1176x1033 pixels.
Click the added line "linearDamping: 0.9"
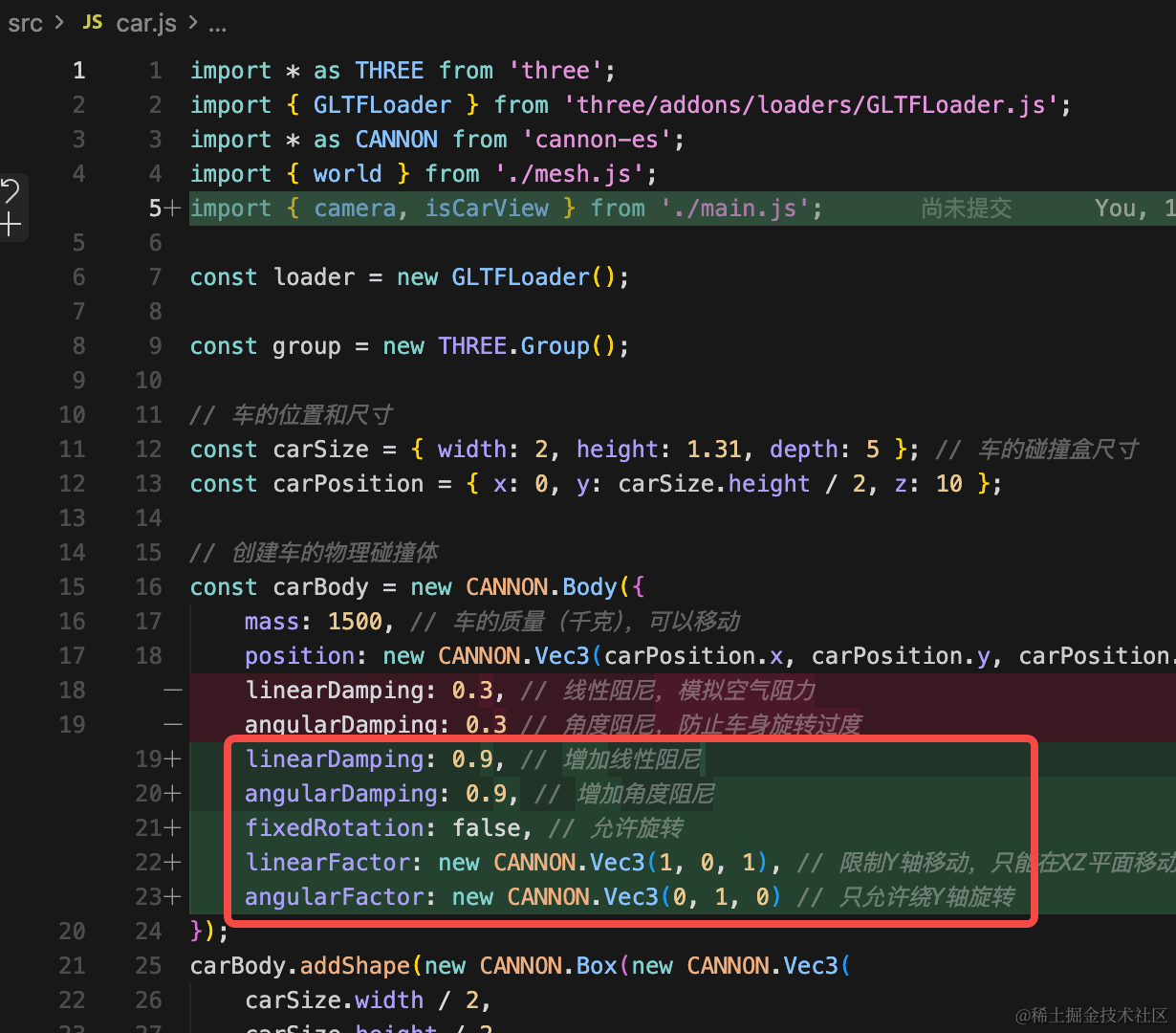point(473,759)
